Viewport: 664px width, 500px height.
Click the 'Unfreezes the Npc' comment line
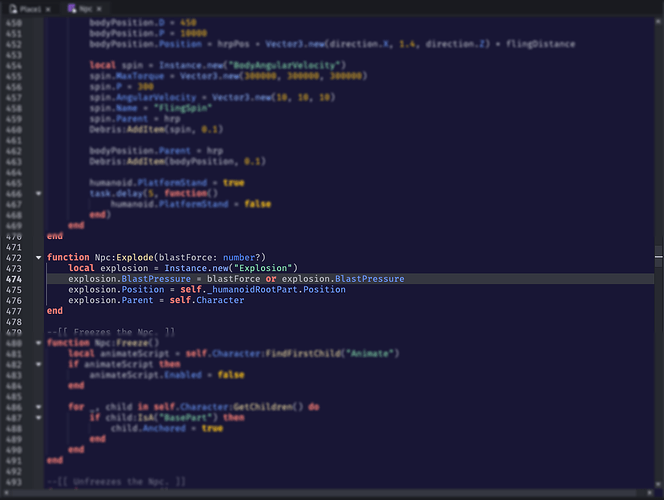click(x=116, y=481)
